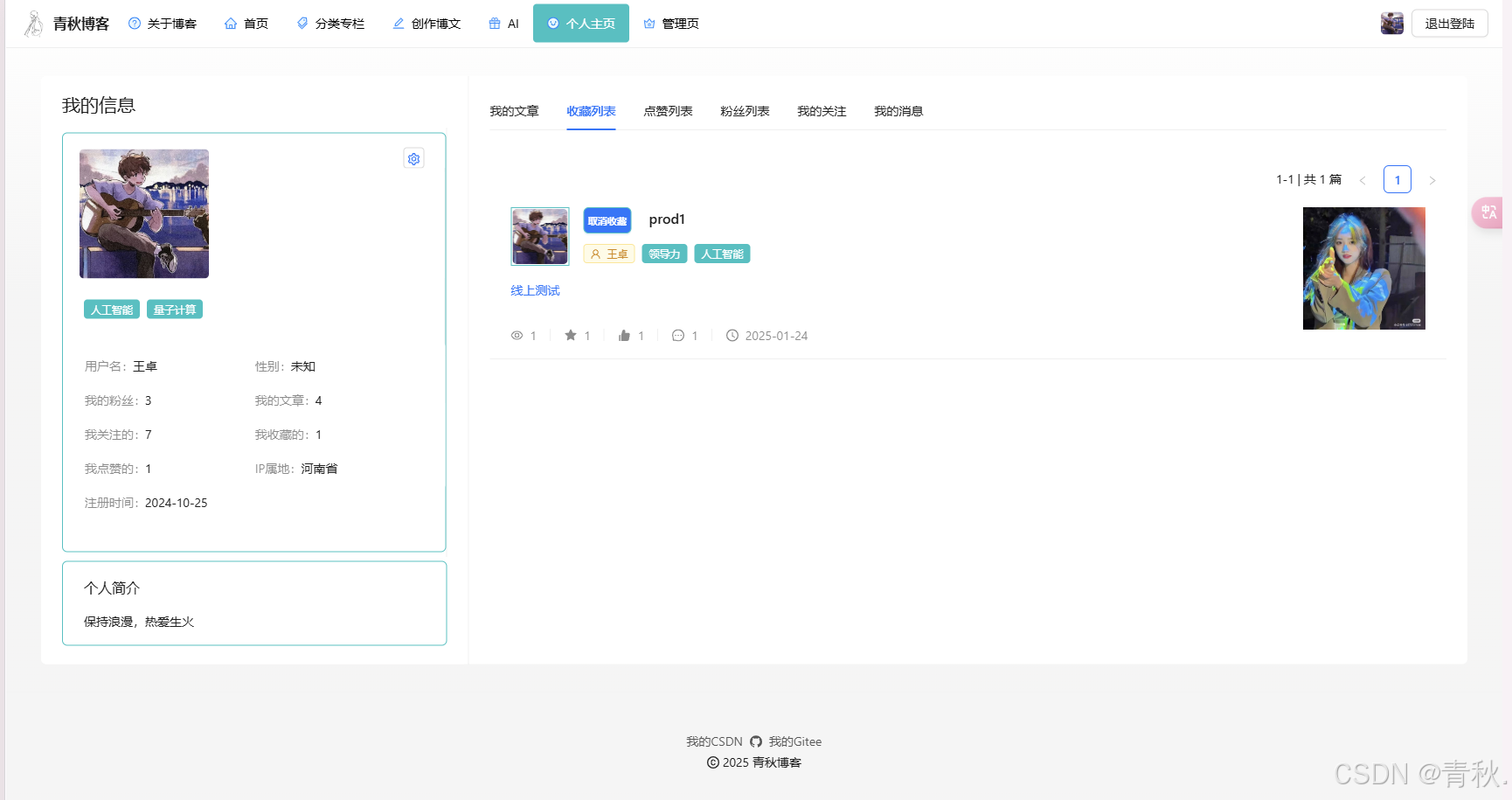1512x800 pixels.
Task: Click the star favorites count icon
Action: [571, 336]
